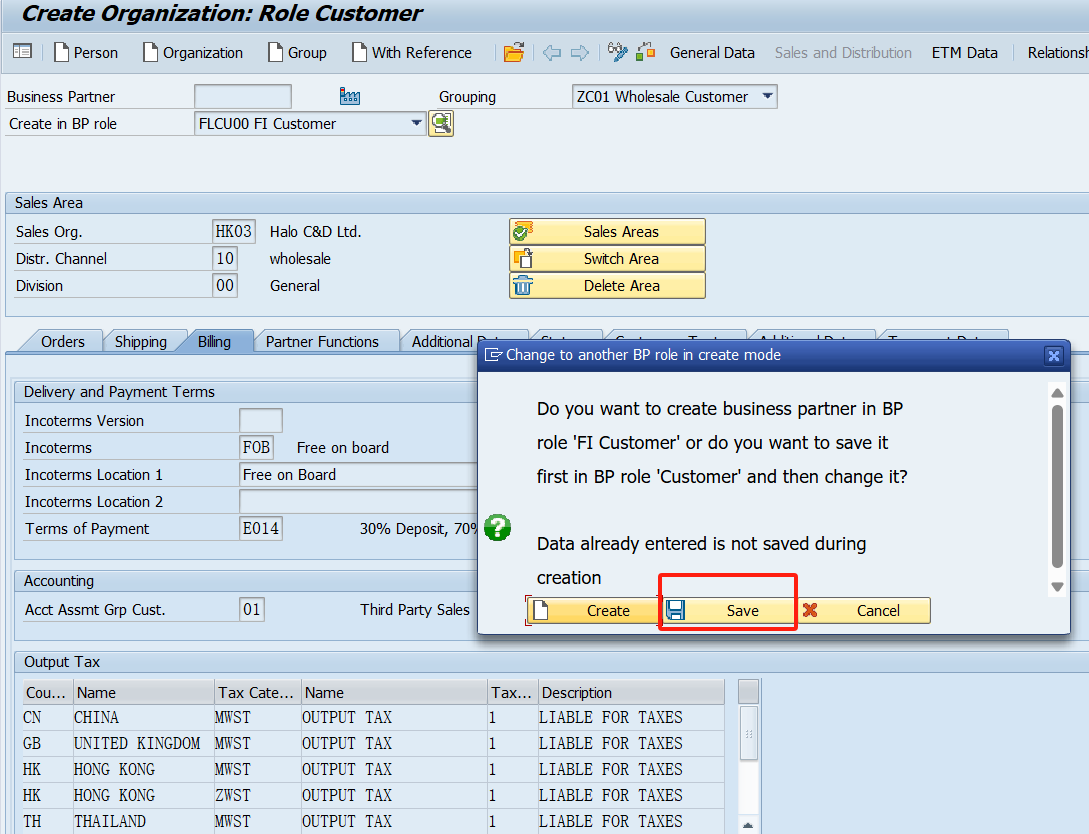Cancel the BP role change dialog
The image size is (1089, 834).
pyautogui.click(x=865, y=611)
